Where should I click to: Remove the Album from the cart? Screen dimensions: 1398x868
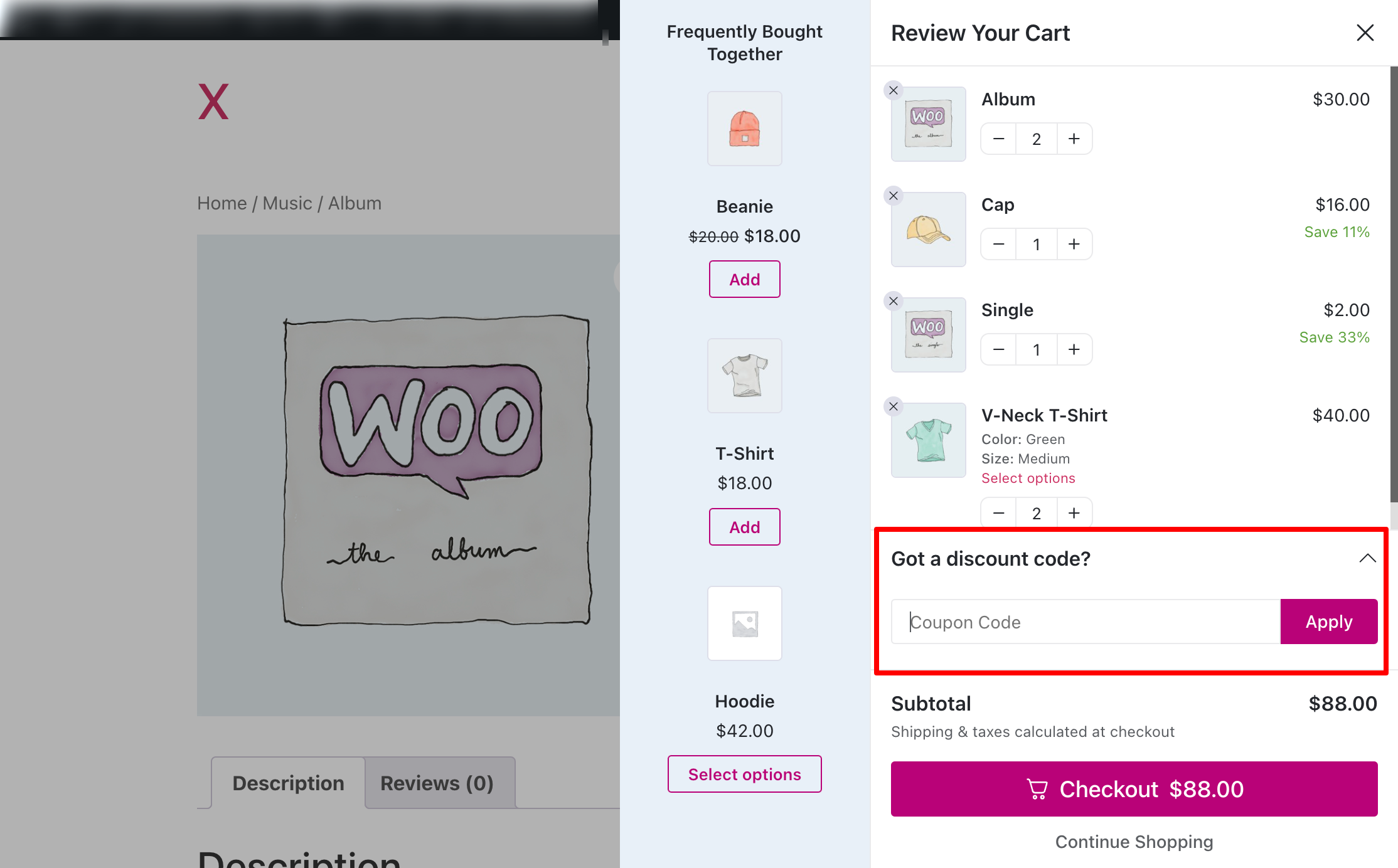pos(893,90)
